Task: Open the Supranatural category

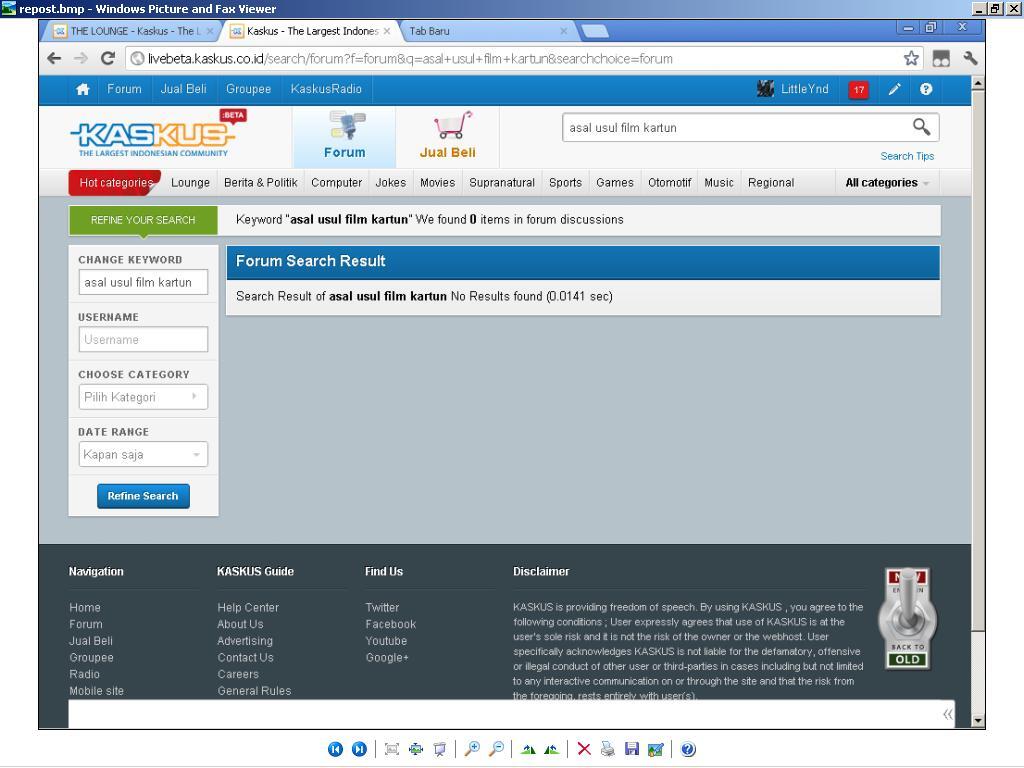Action: (x=502, y=183)
